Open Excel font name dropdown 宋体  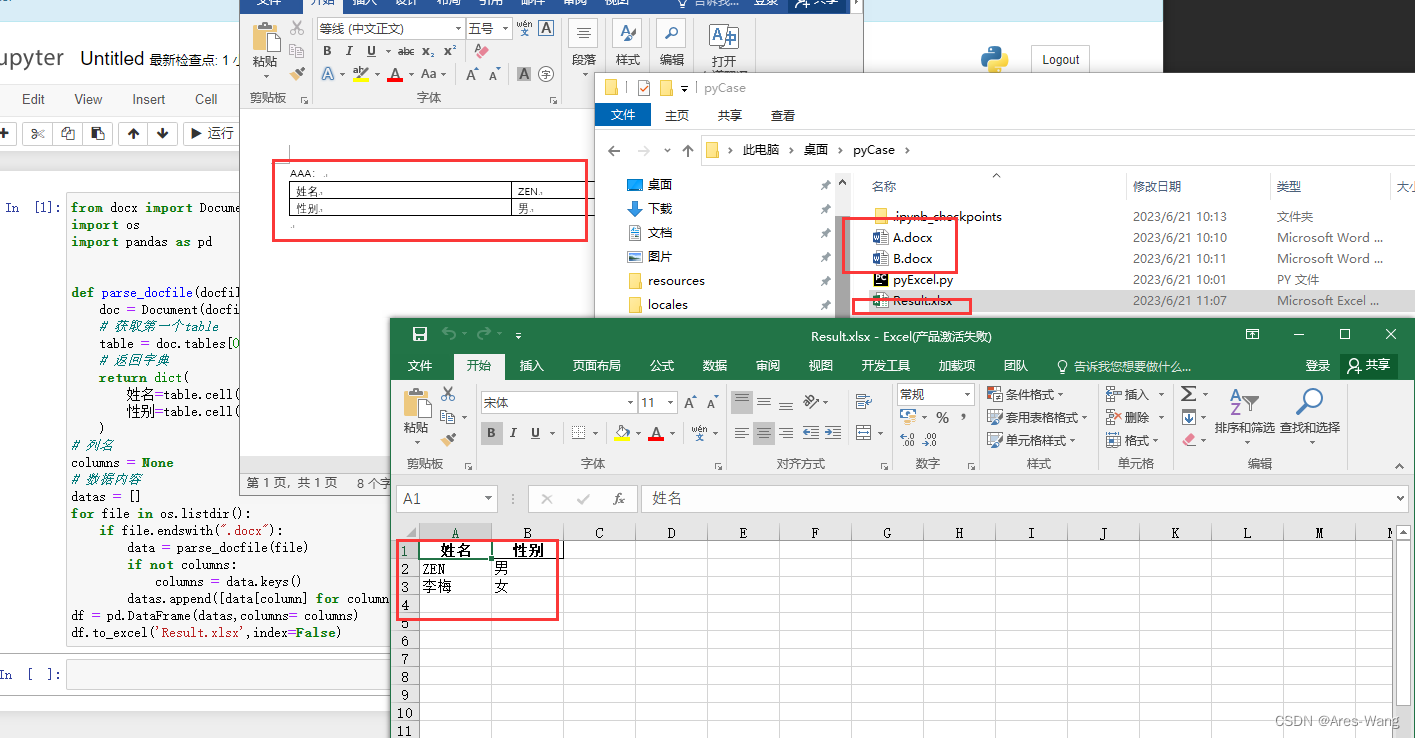tap(630, 403)
